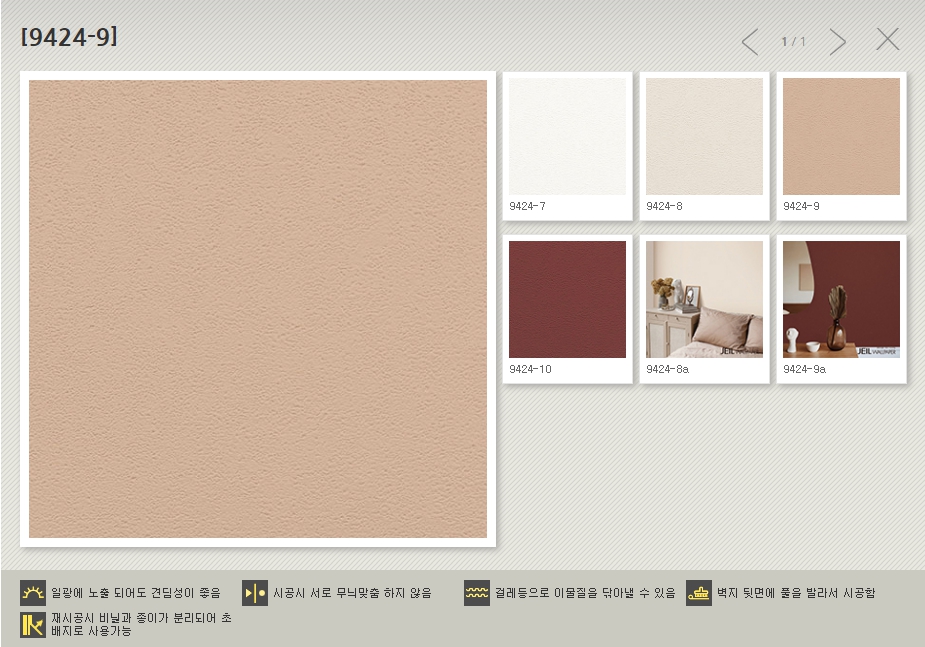Click the [9424-9] title heading
Image resolution: width=925 pixels, height=647 pixels.
(x=69, y=37)
